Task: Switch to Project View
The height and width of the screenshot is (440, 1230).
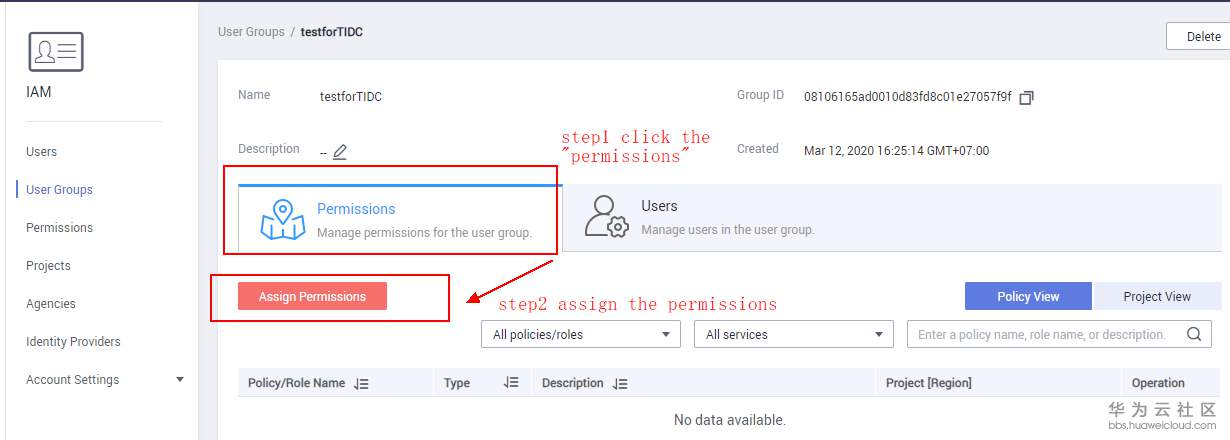Action: [1157, 296]
